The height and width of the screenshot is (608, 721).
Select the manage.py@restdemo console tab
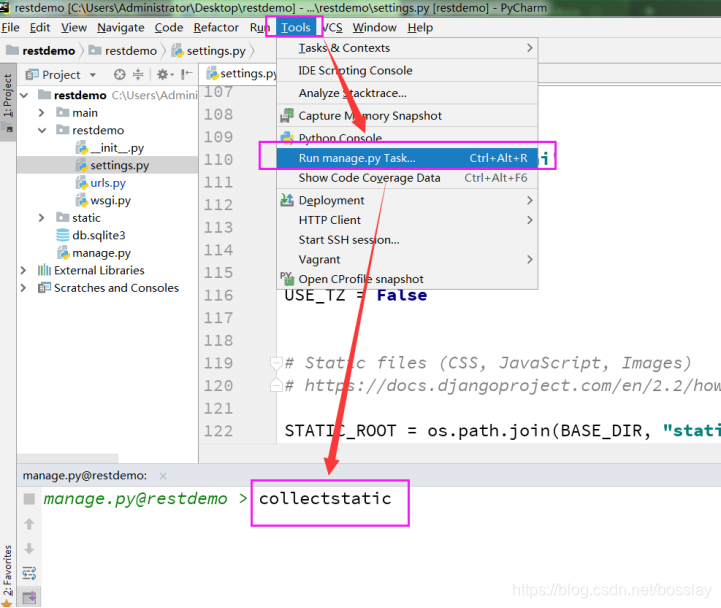pyautogui.click(x=85, y=476)
